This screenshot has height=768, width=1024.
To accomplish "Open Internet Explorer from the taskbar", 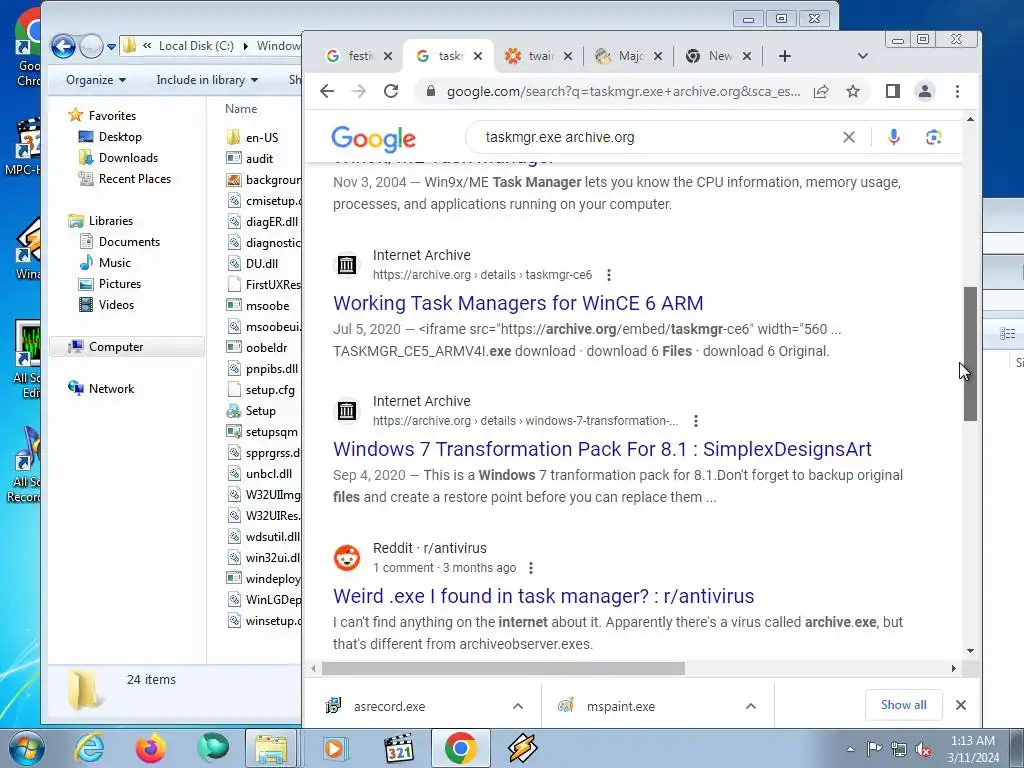I will pyautogui.click(x=88, y=748).
